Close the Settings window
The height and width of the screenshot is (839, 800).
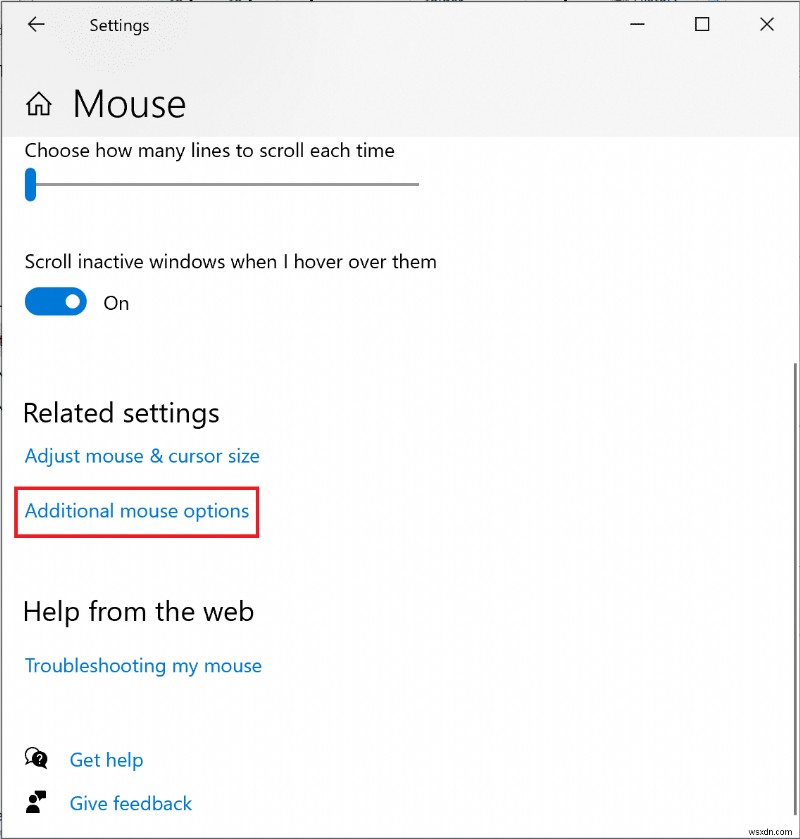766,24
